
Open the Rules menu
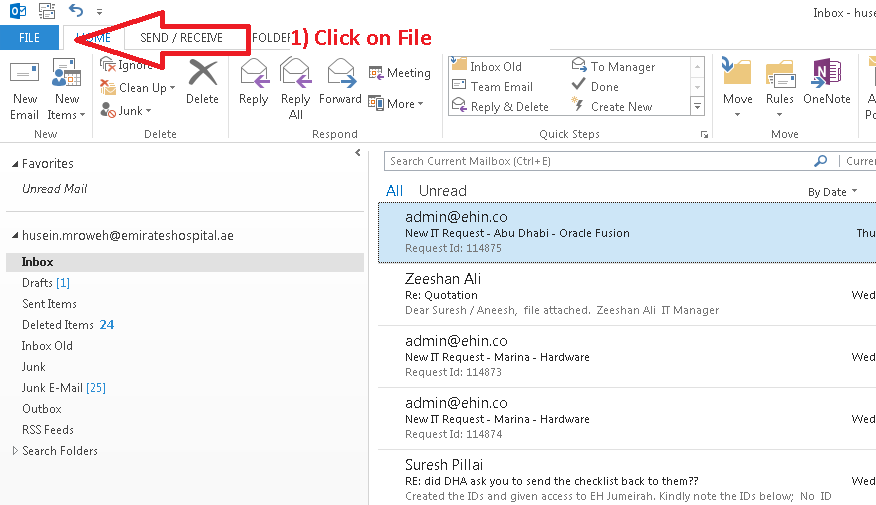[779, 88]
